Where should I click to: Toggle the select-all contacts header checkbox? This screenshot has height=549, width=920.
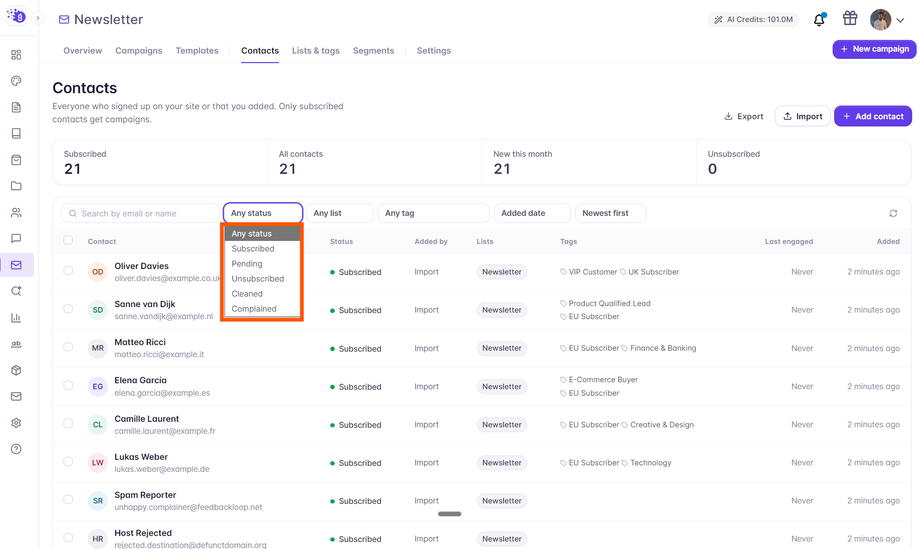click(68, 240)
